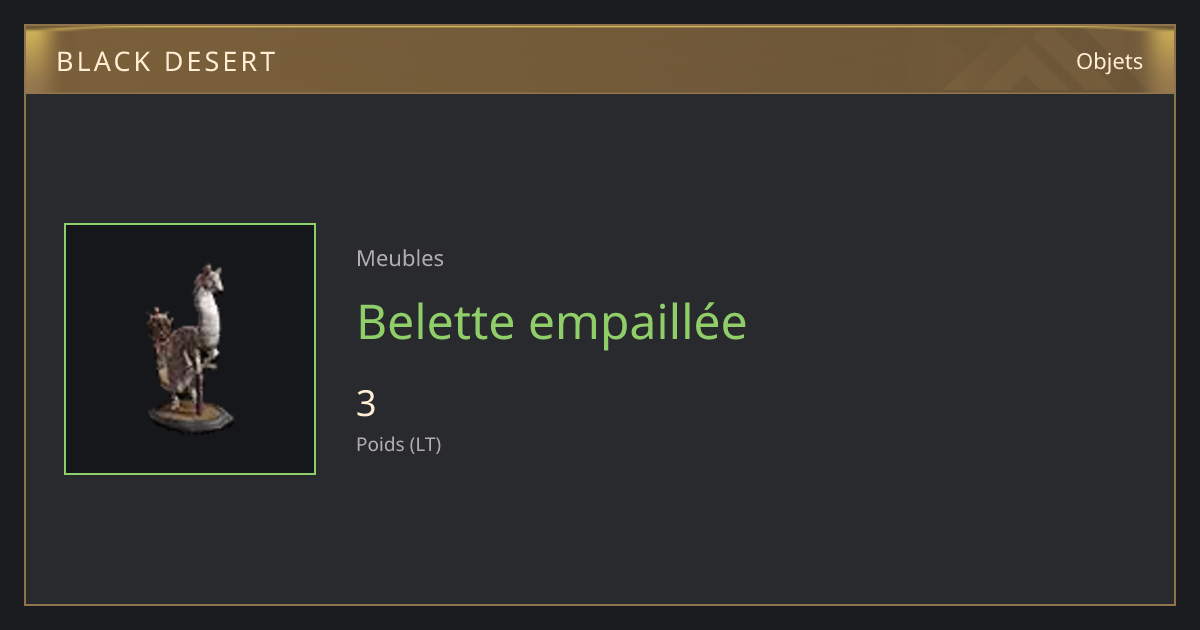
Task: Click the word BLACK in the header
Action: (x=100, y=62)
